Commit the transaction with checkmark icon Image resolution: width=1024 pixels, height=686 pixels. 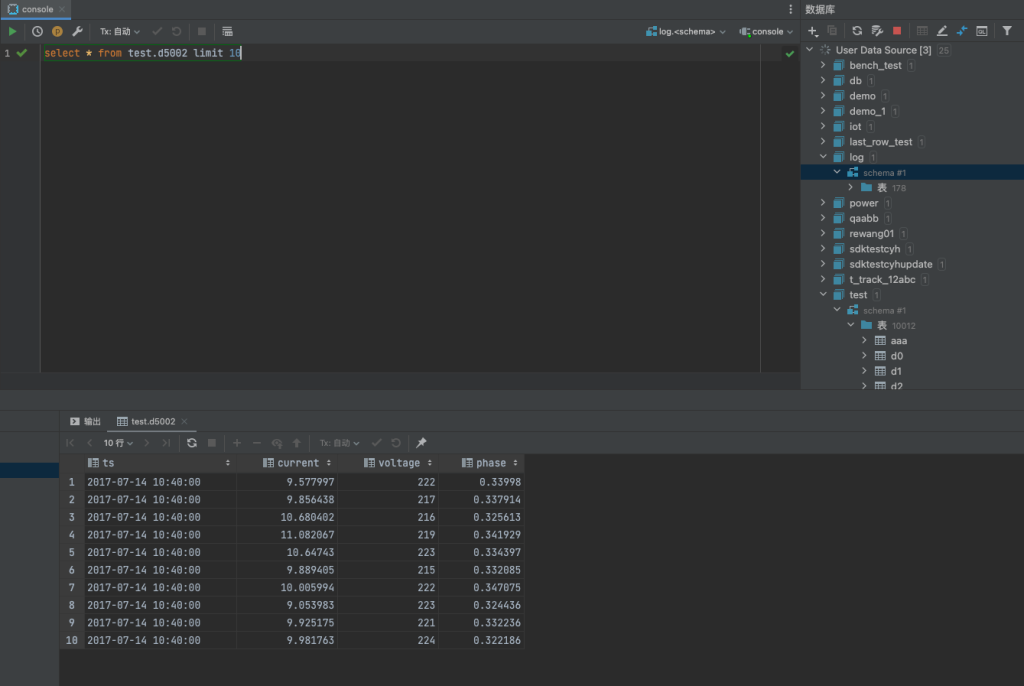(378, 442)
